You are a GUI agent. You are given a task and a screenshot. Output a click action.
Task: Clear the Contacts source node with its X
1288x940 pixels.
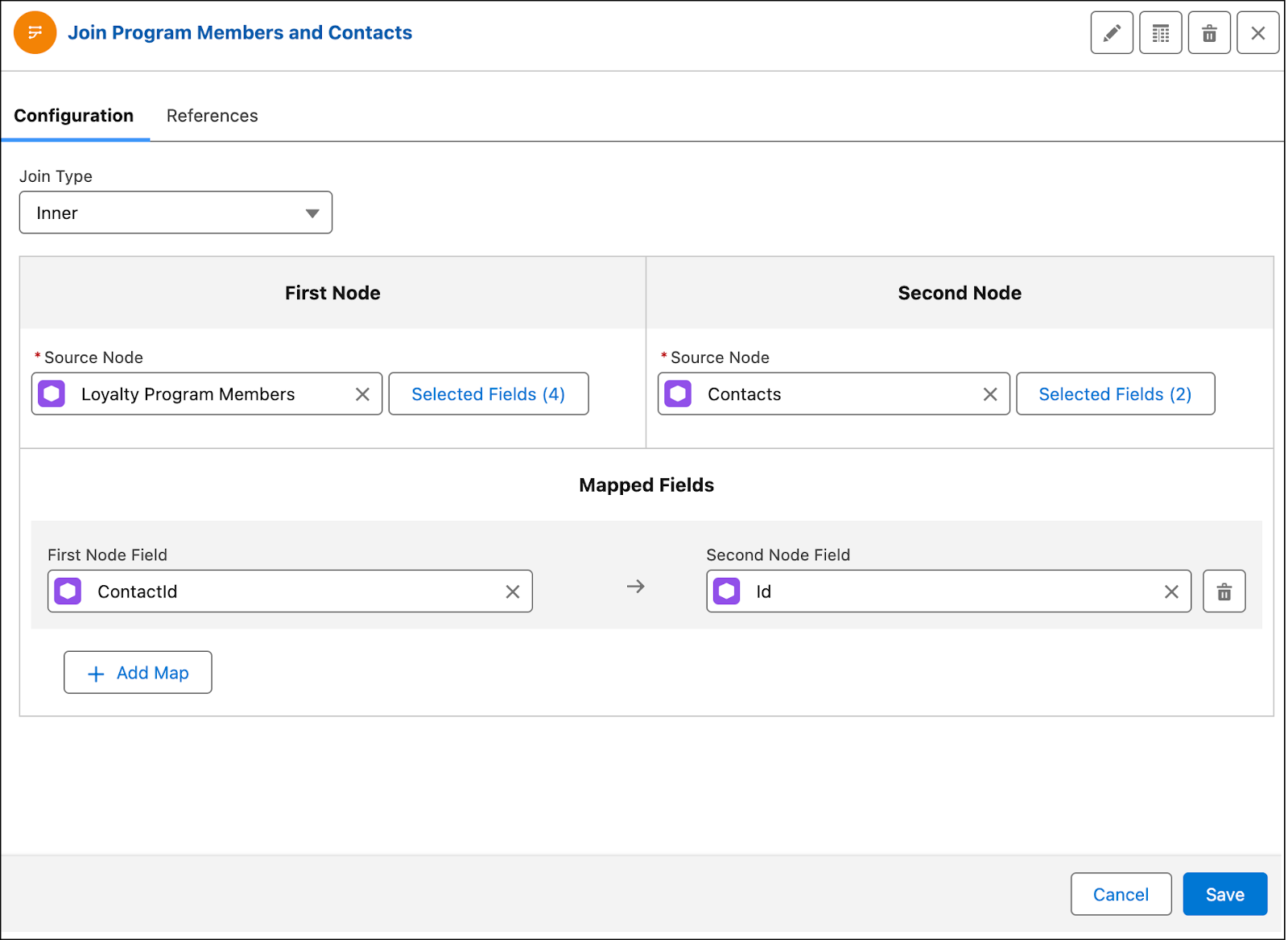coord(990,394)
